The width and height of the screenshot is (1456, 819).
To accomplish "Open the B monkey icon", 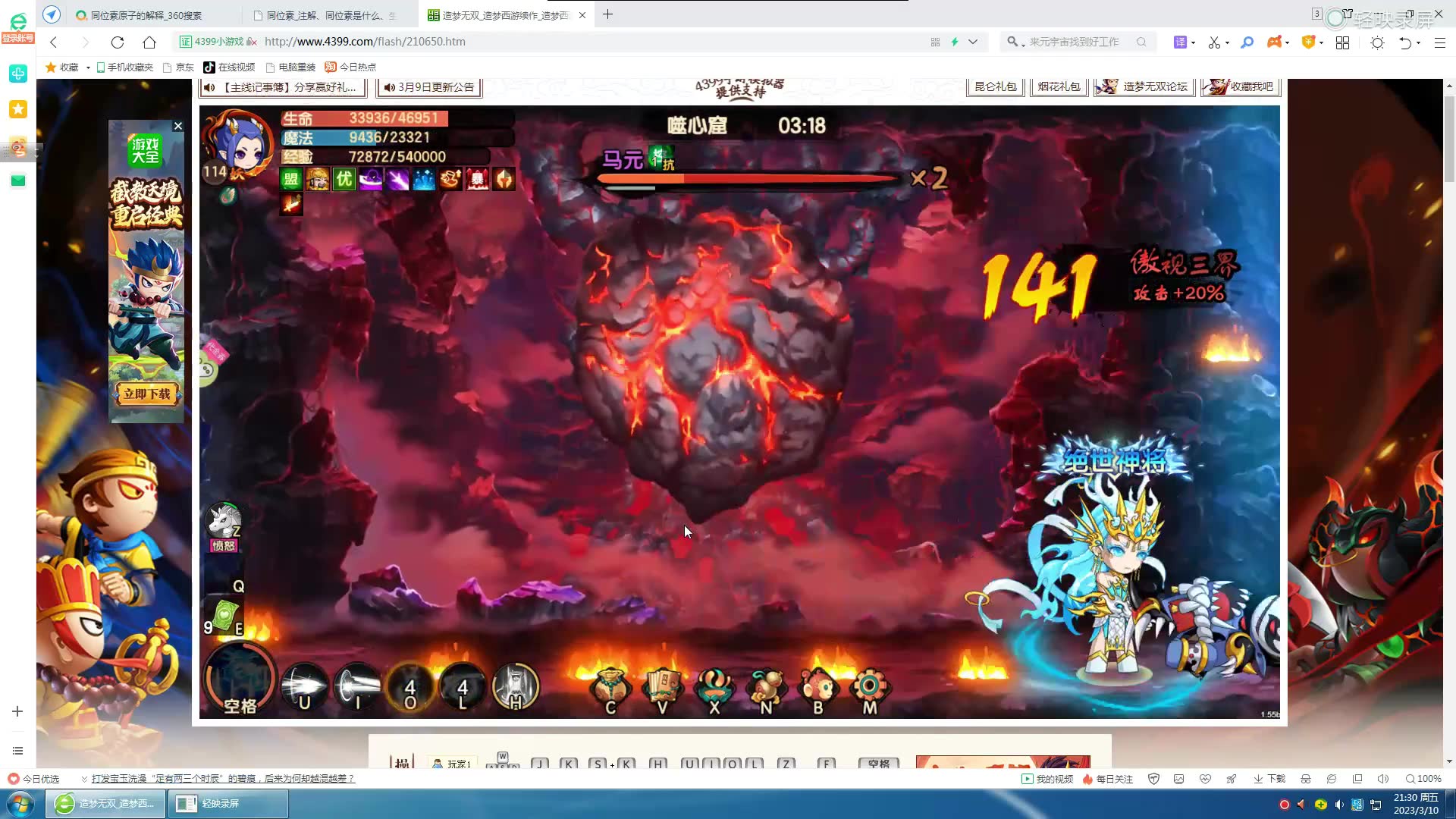I will click(x=817, y=691).
